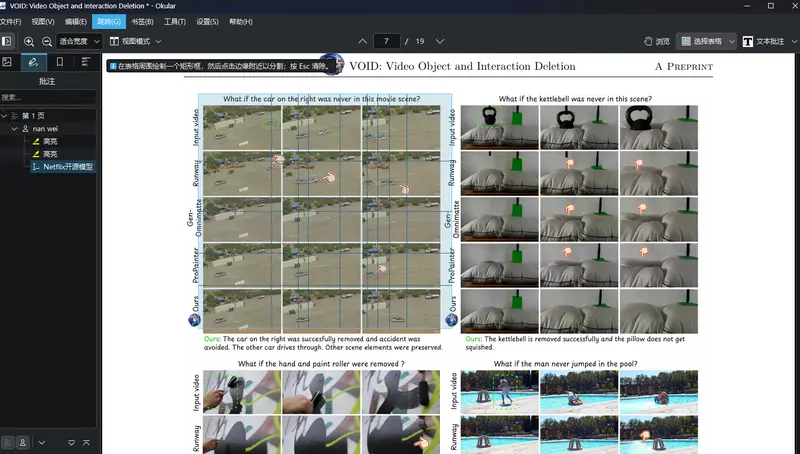The height and width of the screenshot is (454, 800).
Task: Click the page number input field
Action: point(386,41)
